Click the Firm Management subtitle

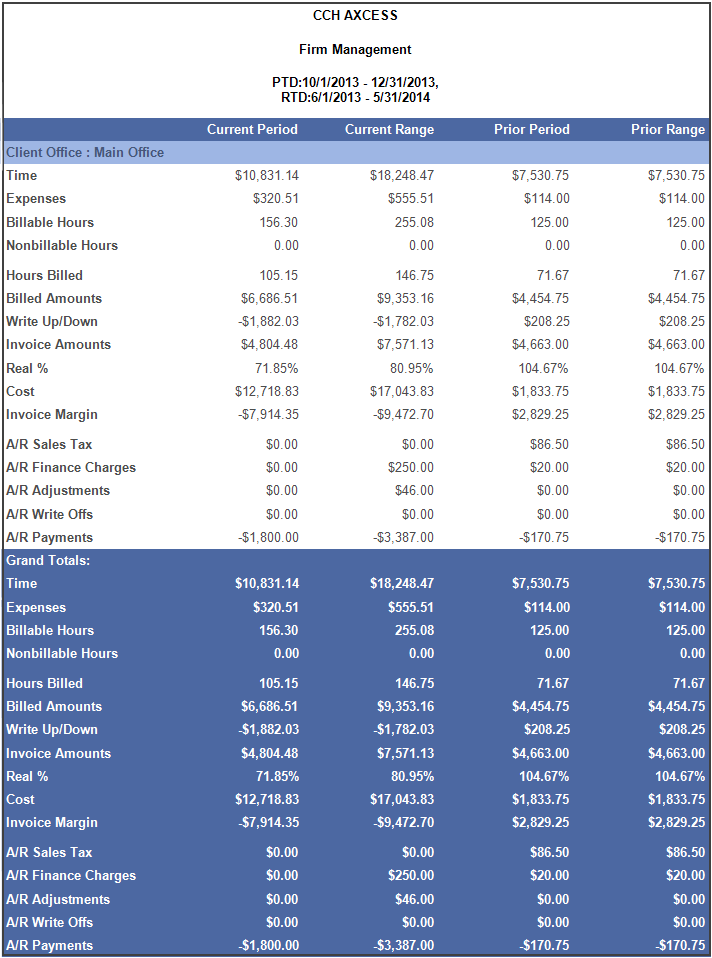tap(355, 49)
